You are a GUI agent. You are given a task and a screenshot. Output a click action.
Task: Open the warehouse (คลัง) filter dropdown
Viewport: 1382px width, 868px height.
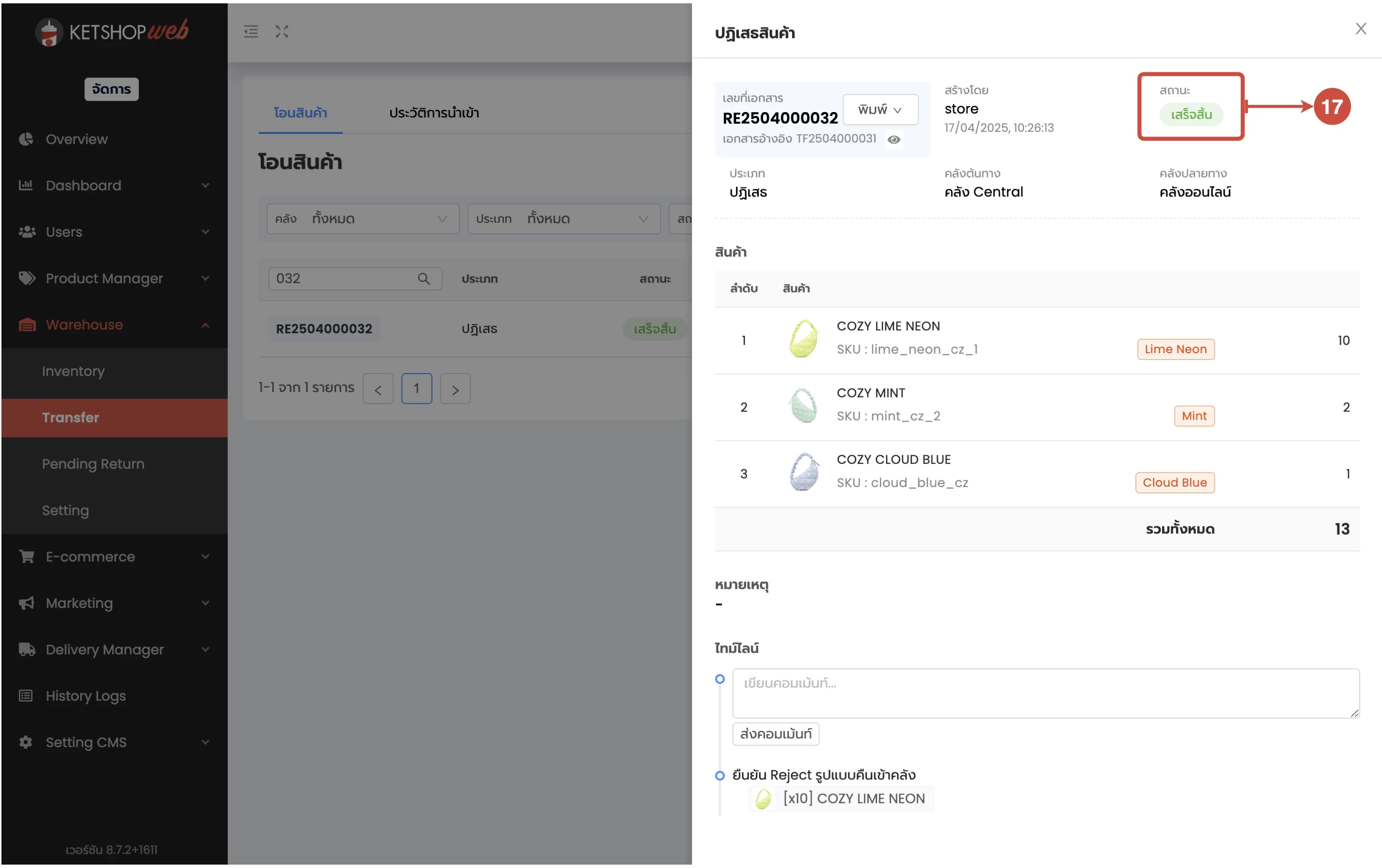[x=363, y=219]
